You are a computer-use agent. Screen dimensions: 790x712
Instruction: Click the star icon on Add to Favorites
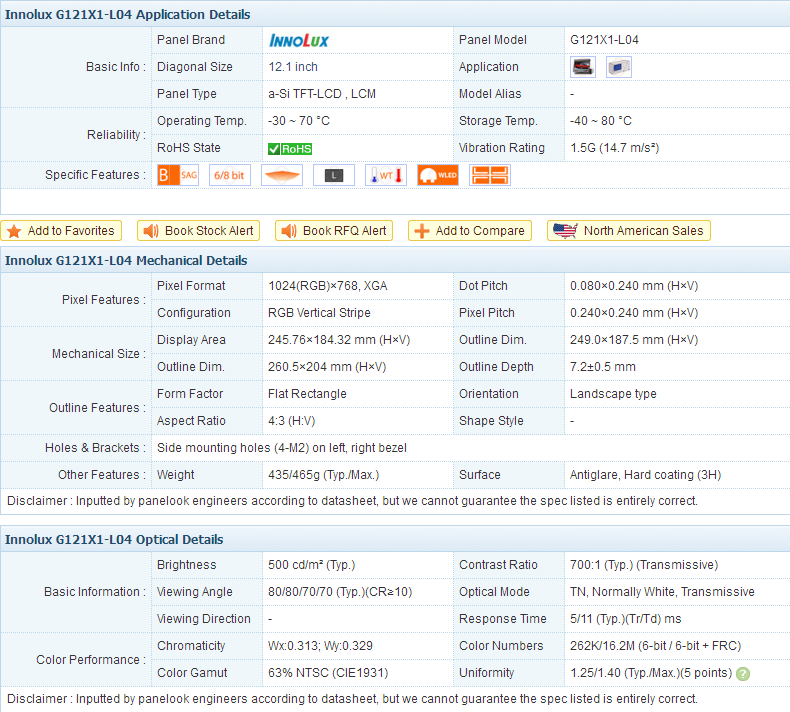point(14,231)
